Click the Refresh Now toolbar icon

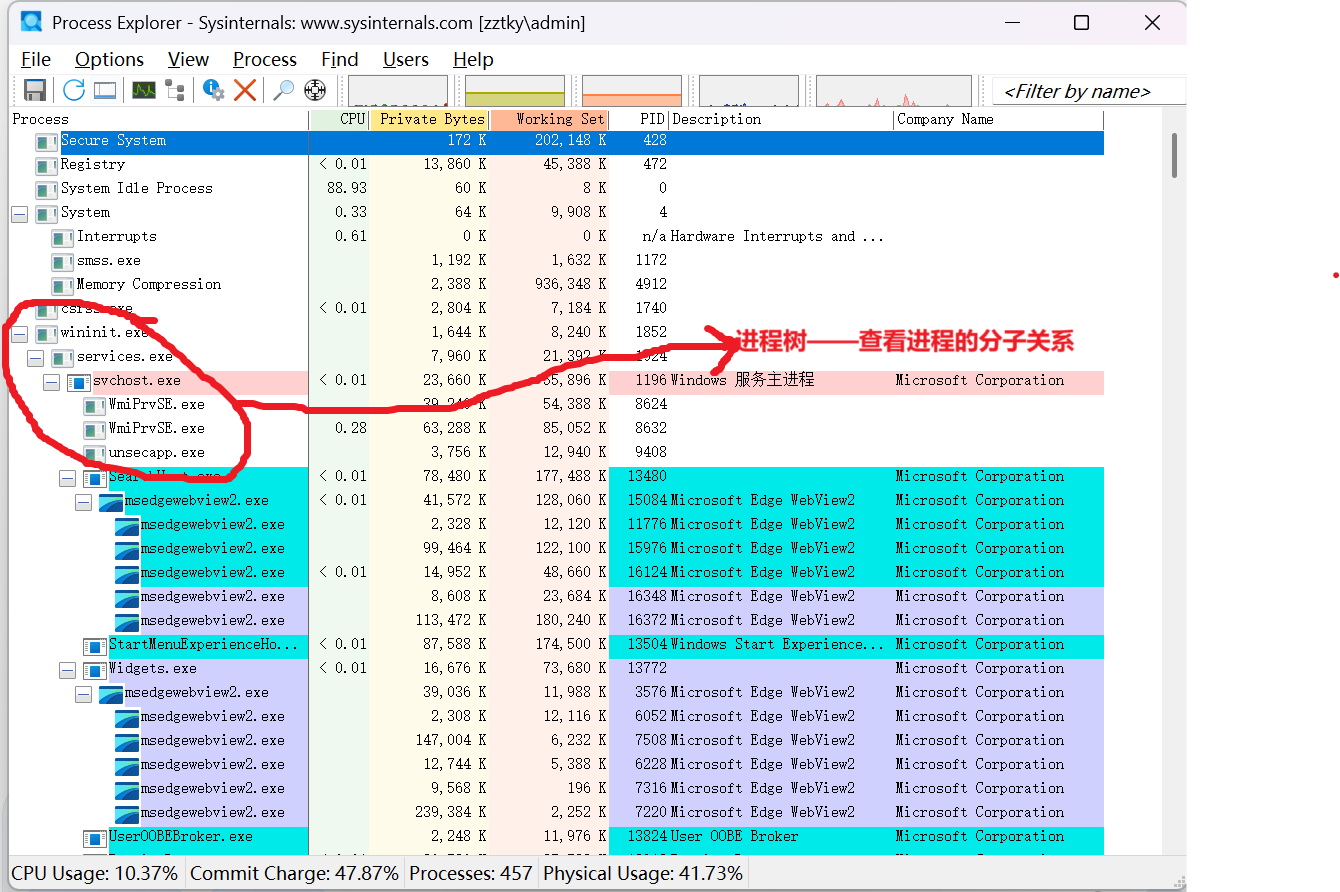tap(74, 90)
